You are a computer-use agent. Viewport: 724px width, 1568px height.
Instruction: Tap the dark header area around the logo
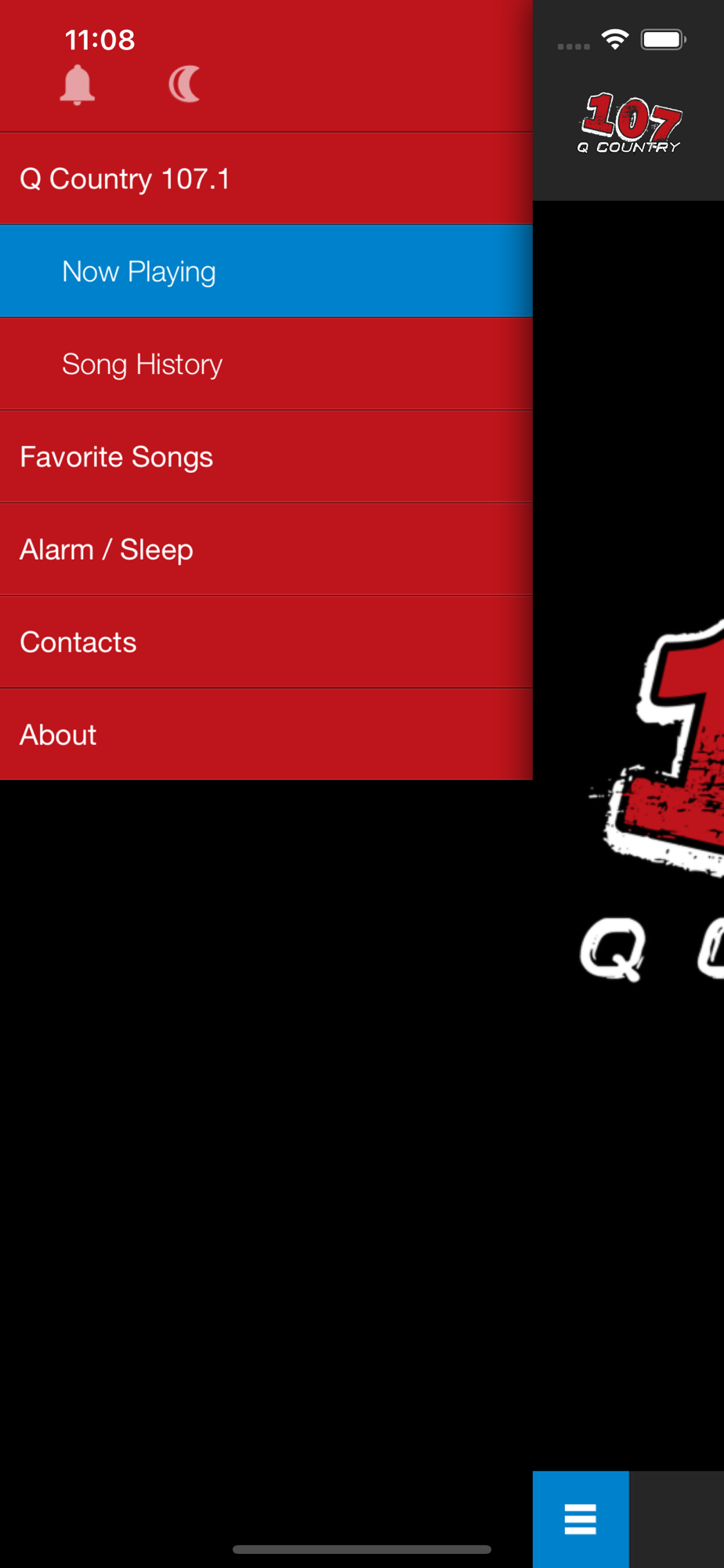point(628,100)
